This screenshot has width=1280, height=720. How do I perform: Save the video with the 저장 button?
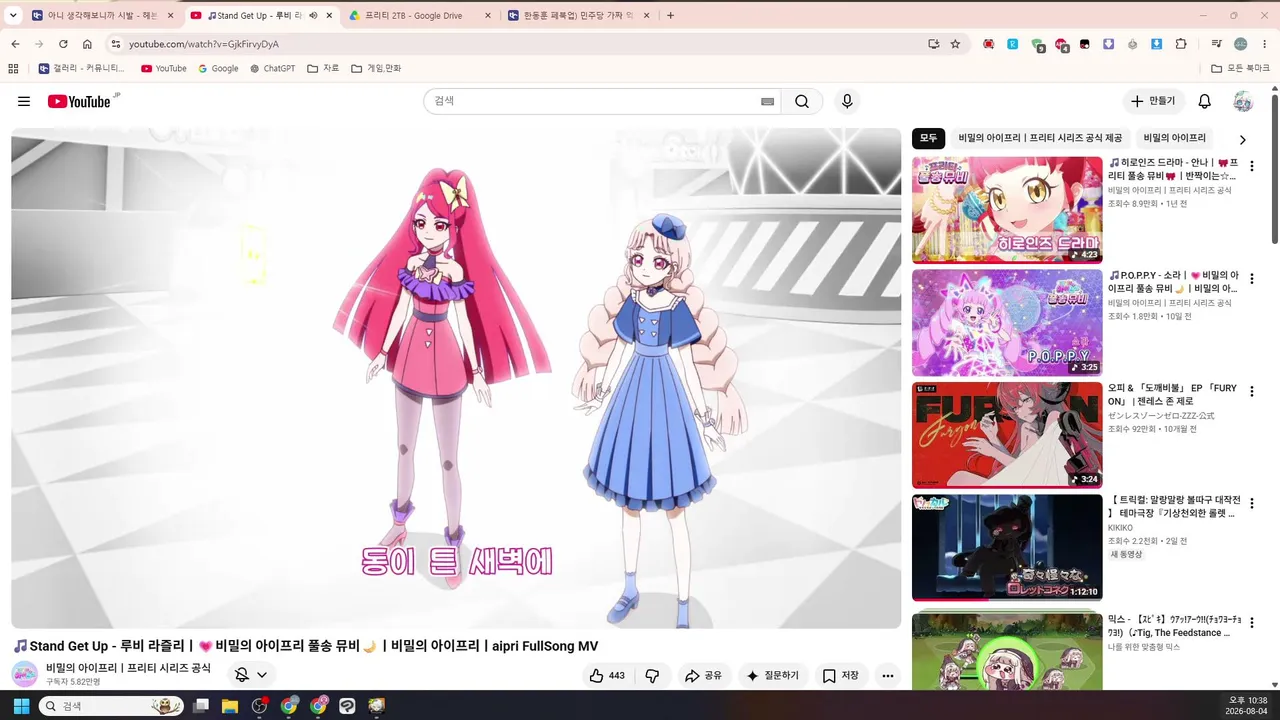point(841,676)
